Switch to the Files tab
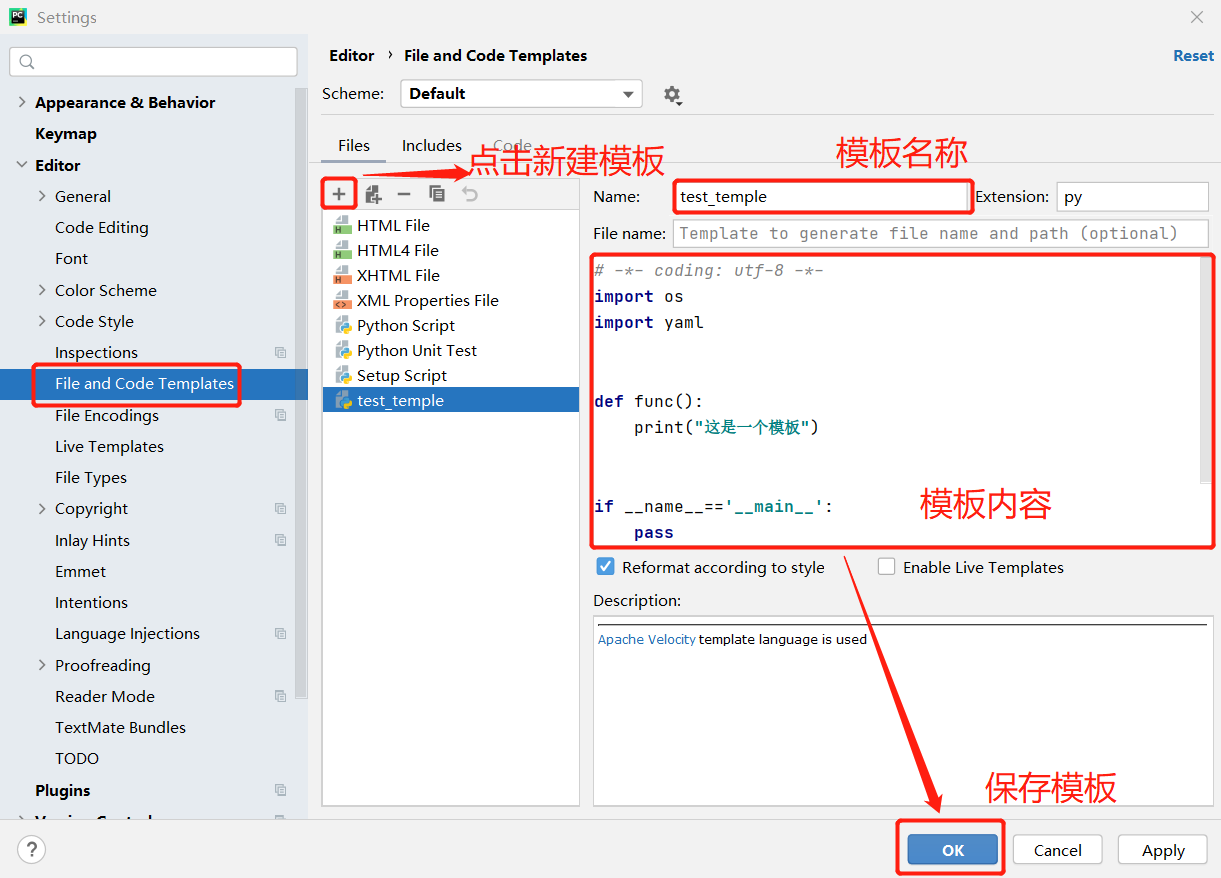Viewport: 1221px width, 878px height. (x=354, y=146)
